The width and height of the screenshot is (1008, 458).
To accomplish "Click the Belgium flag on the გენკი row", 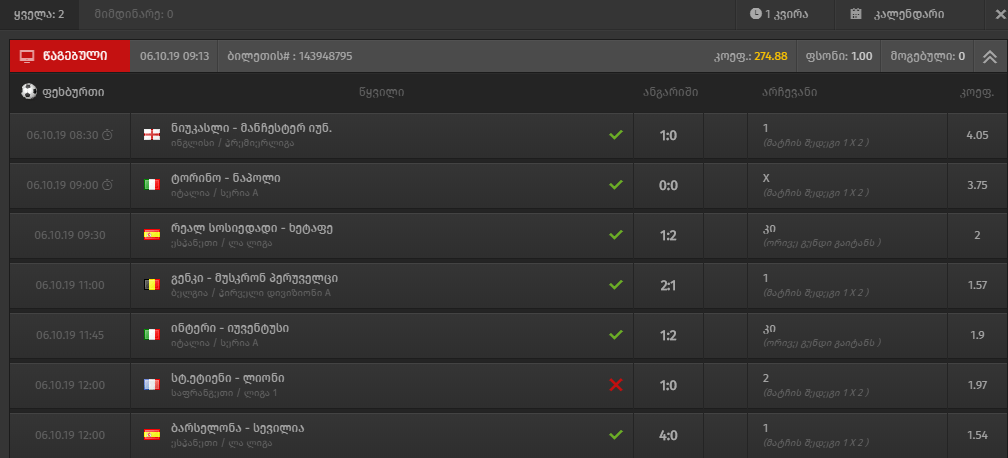I will (151, 285).
